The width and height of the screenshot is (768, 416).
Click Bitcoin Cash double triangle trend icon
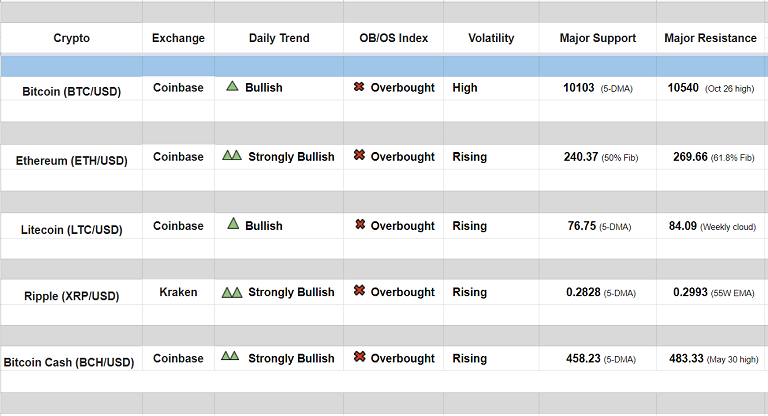pos(231,357)
